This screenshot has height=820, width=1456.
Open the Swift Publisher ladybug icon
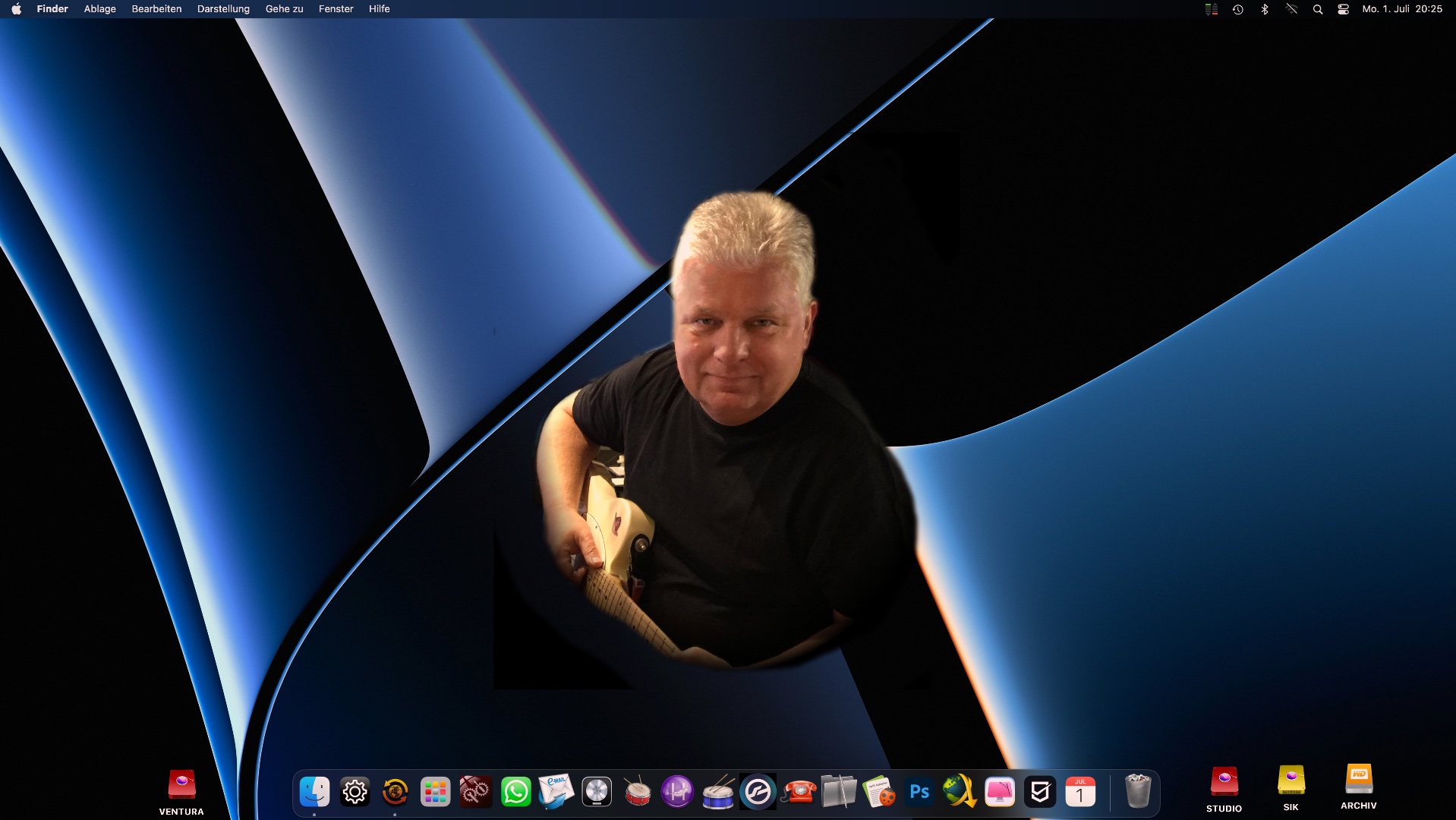point(879,792)
